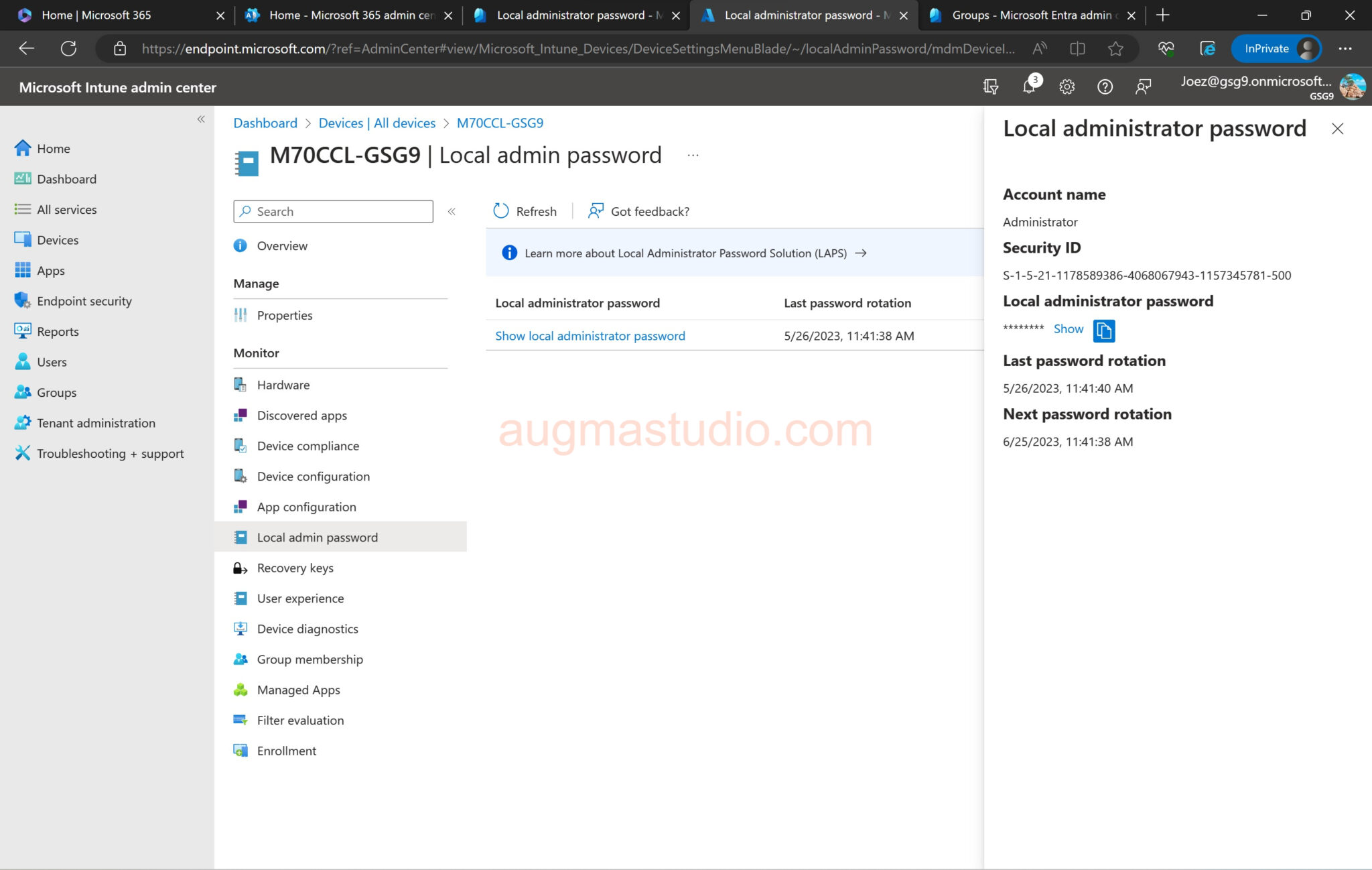Open Troubleshooting + support section
1372x870 pixels.
[x=111, y=453]
